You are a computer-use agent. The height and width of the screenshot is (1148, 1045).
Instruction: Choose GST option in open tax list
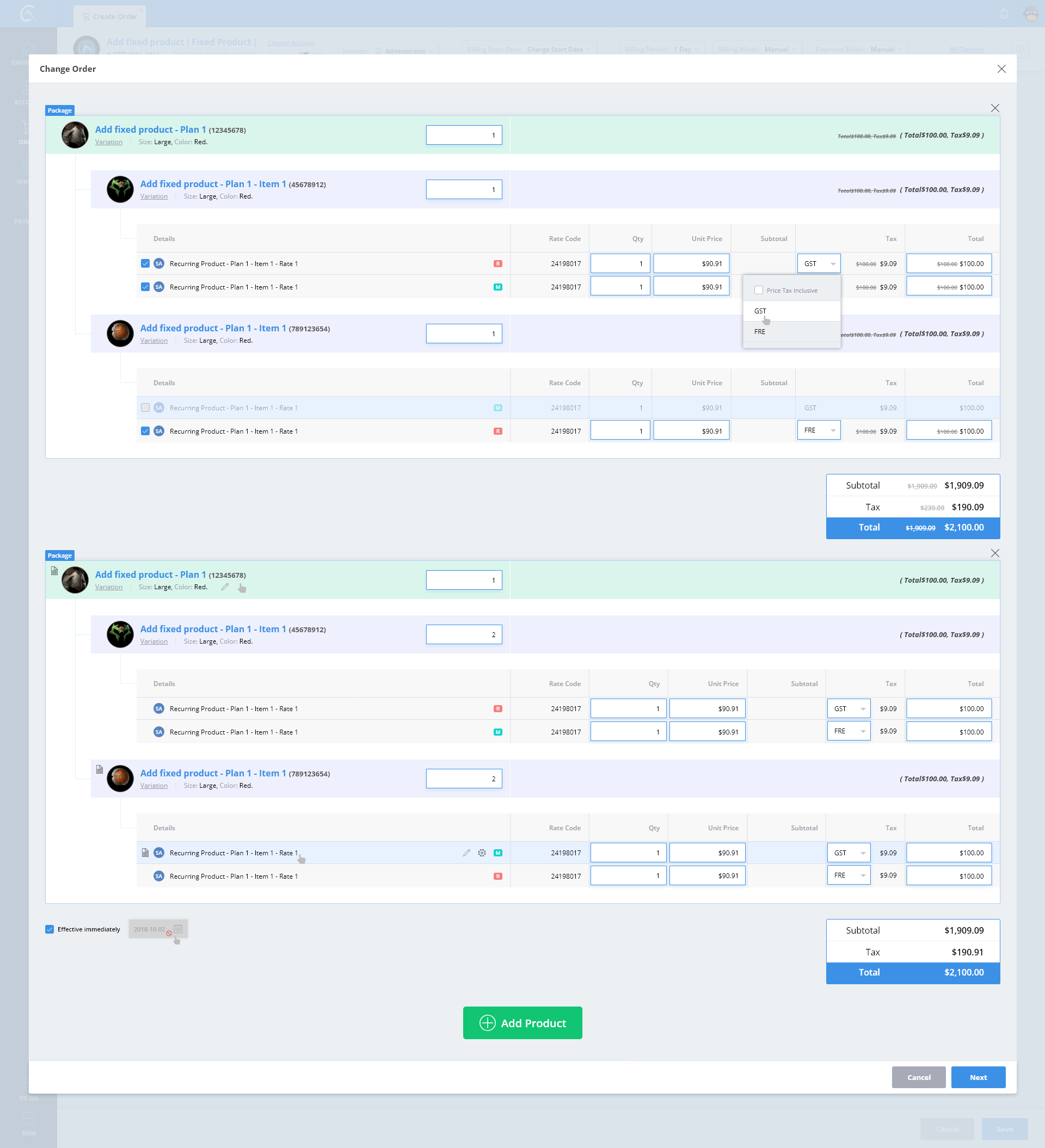760,311
